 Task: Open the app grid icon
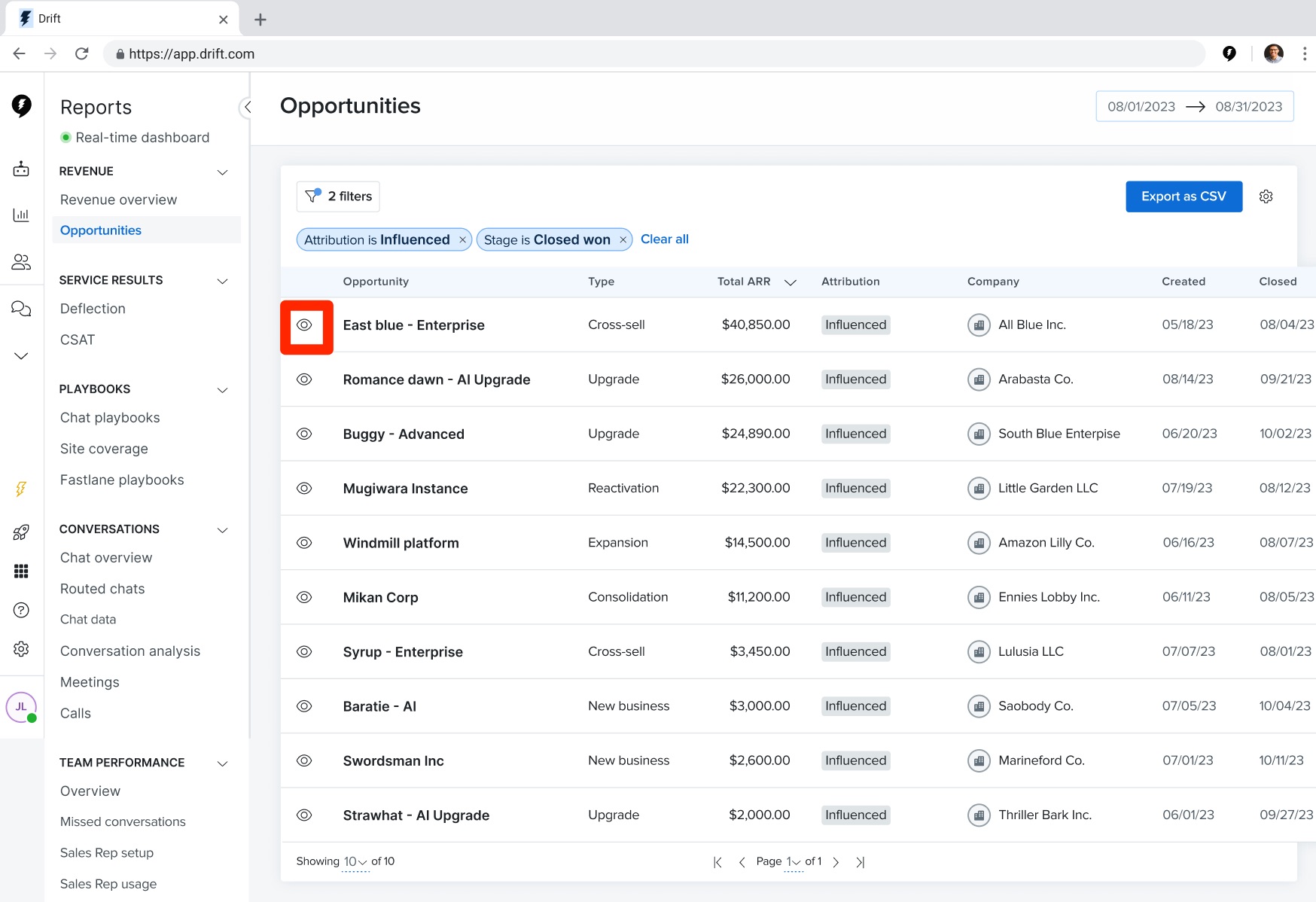click(21, 571)
